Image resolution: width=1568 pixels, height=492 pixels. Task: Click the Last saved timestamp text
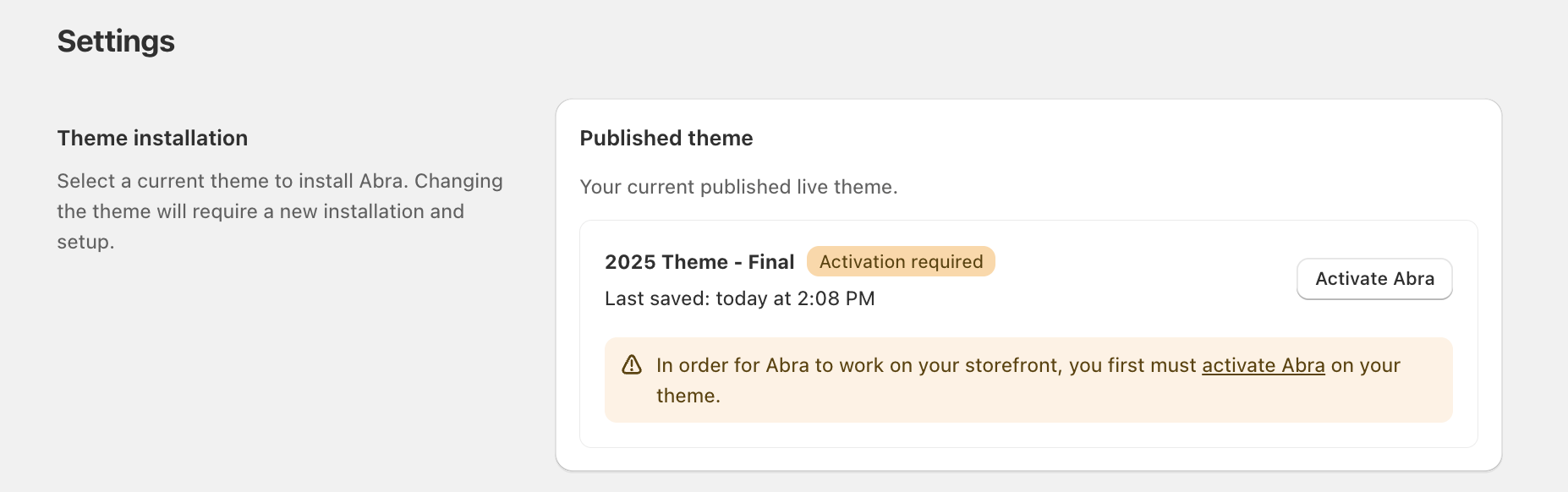(x=740, y=298)
